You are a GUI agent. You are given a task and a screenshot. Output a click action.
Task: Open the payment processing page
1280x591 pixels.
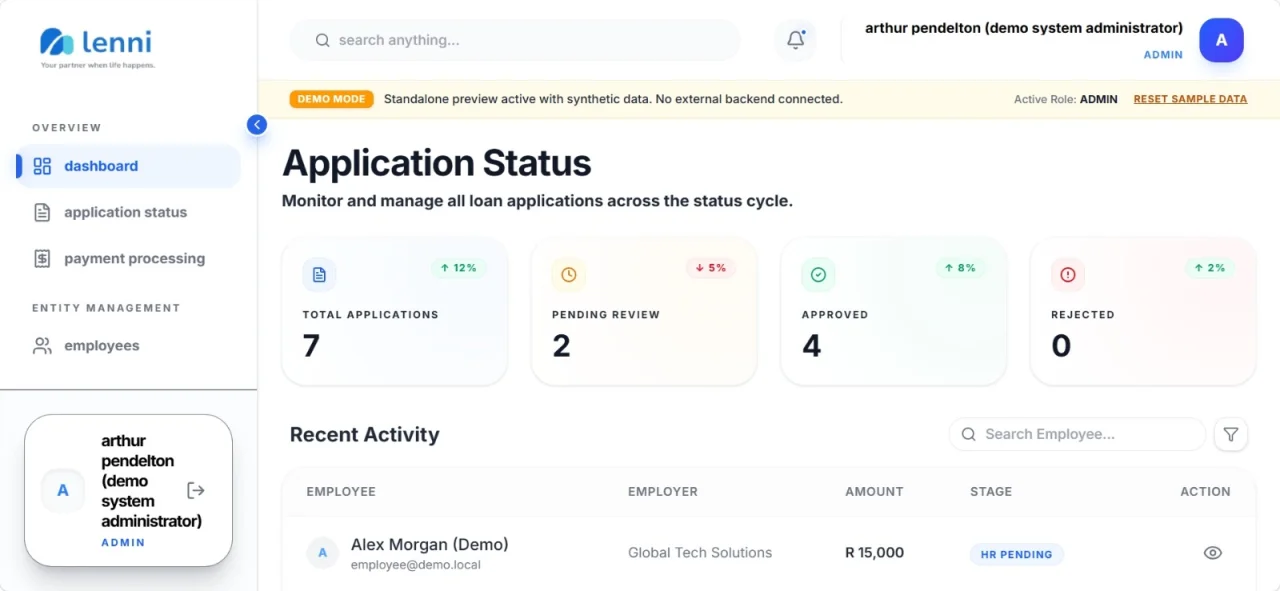128,258
